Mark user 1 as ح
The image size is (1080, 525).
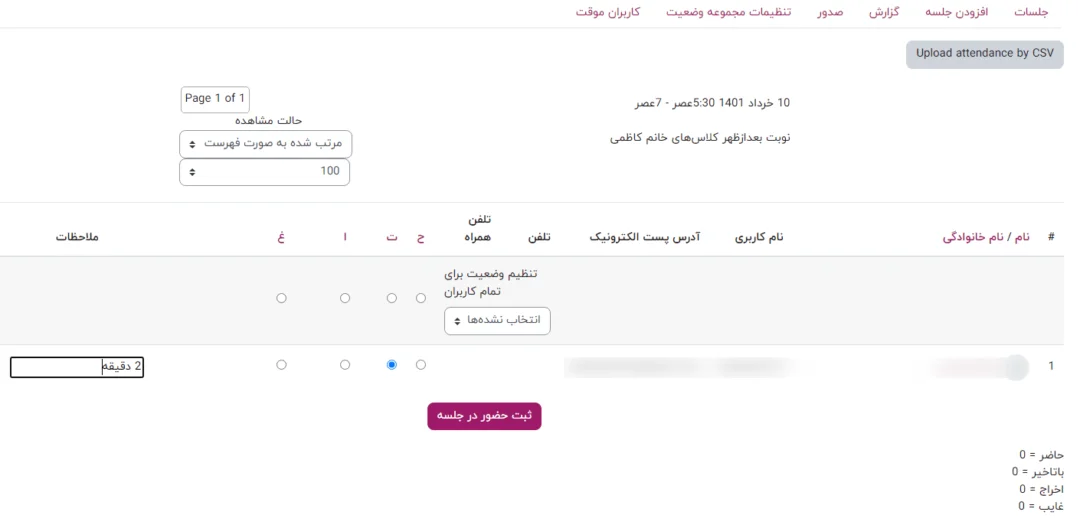[421, 365]
